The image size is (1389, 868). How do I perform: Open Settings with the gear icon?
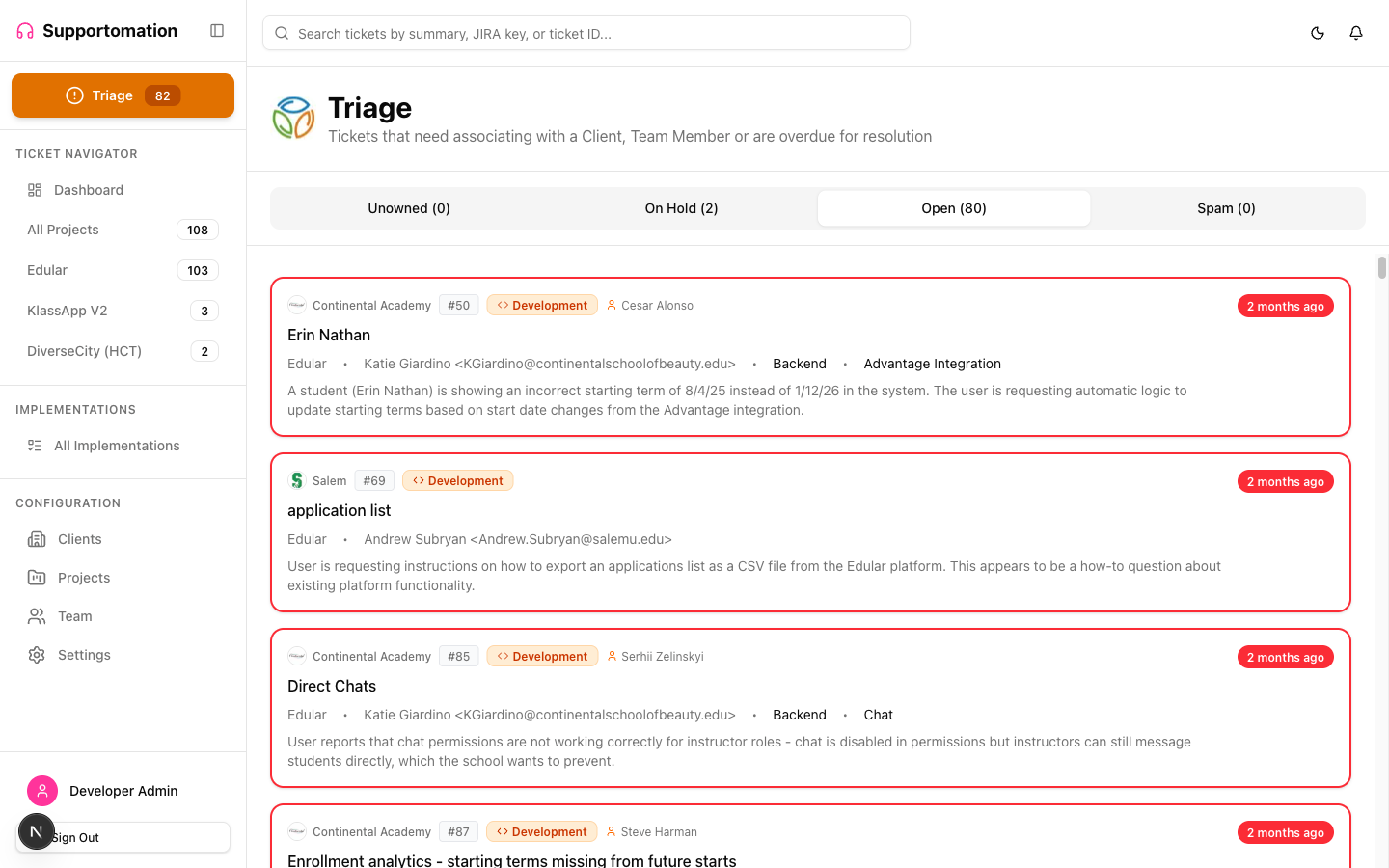point(36,654)
